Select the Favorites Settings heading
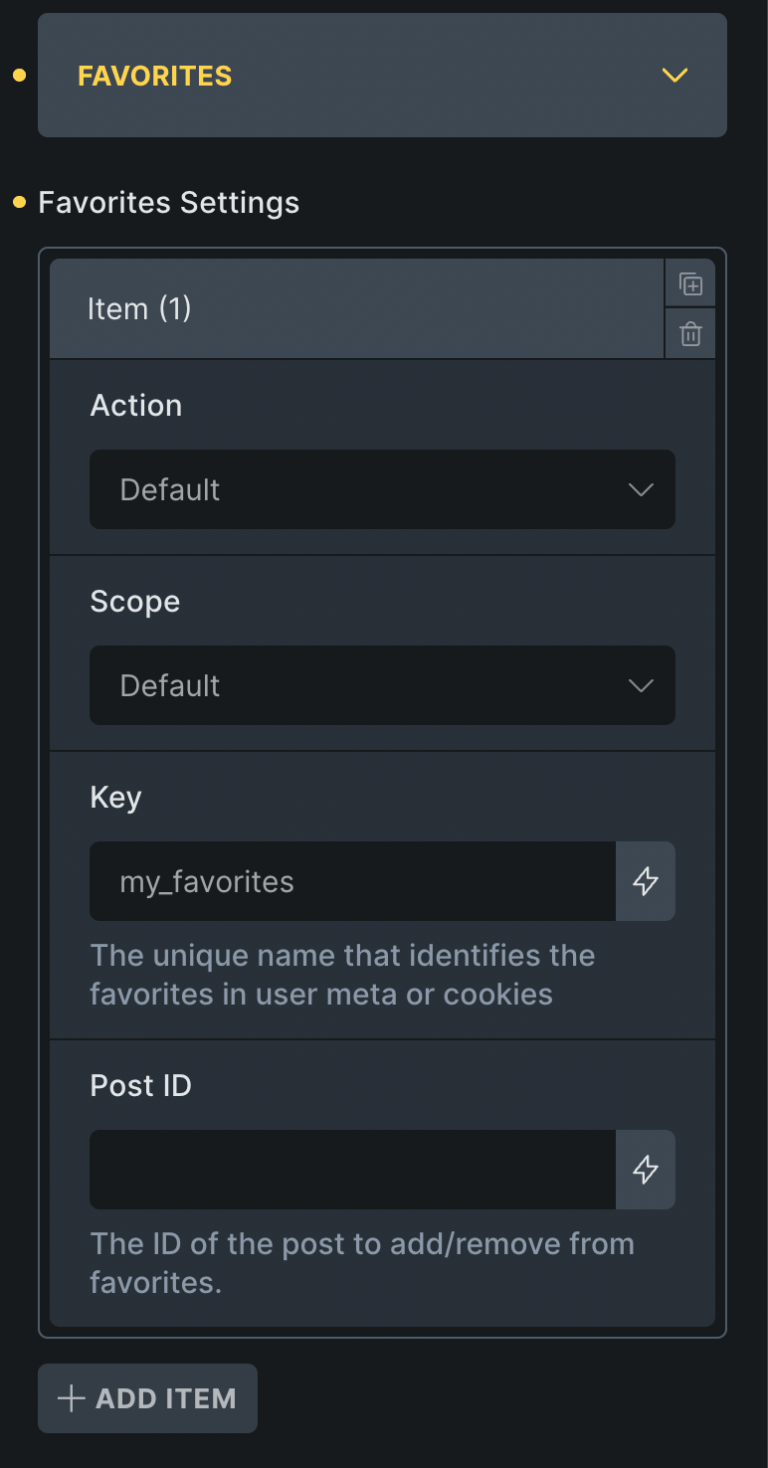This screenshot has height=1468, width=768. coord(168,202)
